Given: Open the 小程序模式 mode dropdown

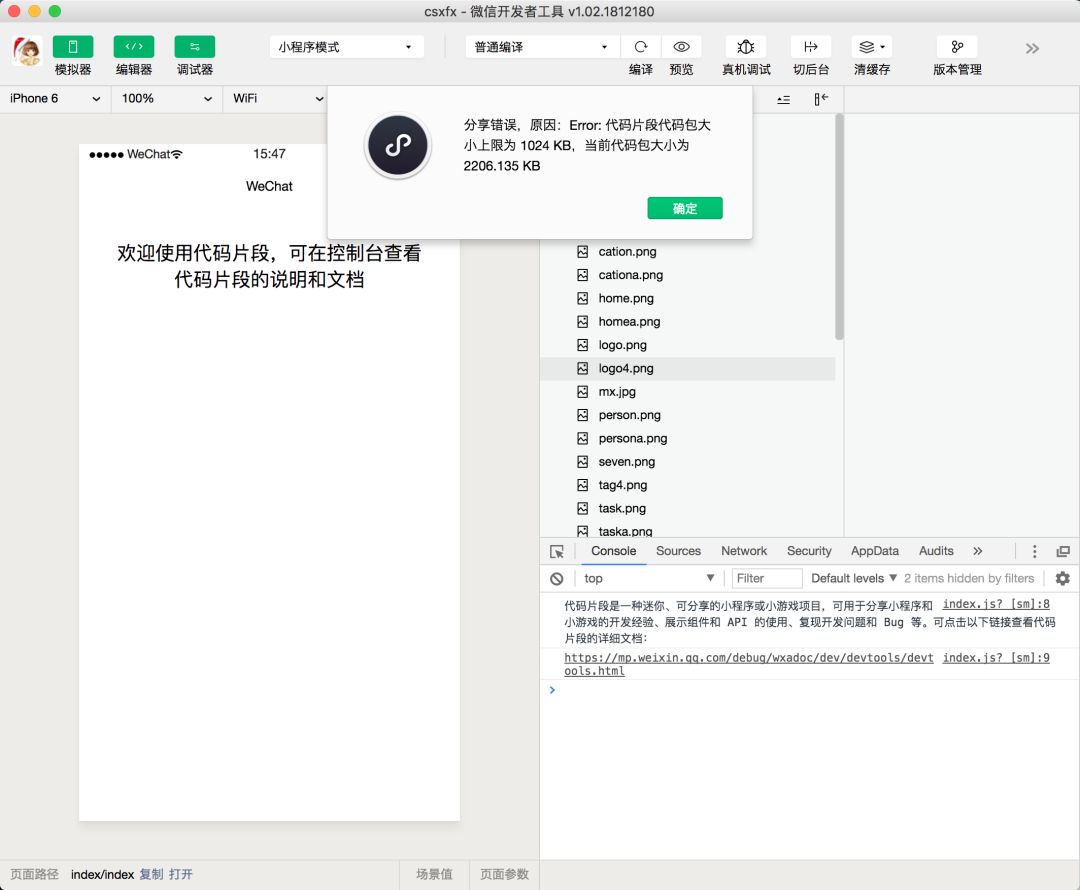Looking at the screenshot, I should (x=346, y=47).
